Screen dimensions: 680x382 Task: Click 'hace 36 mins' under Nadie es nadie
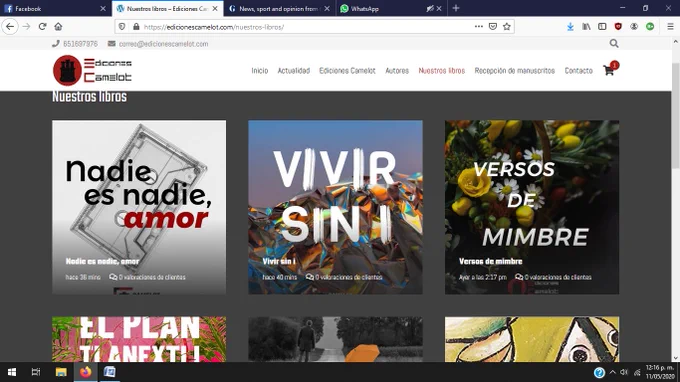tap(83, 277)
